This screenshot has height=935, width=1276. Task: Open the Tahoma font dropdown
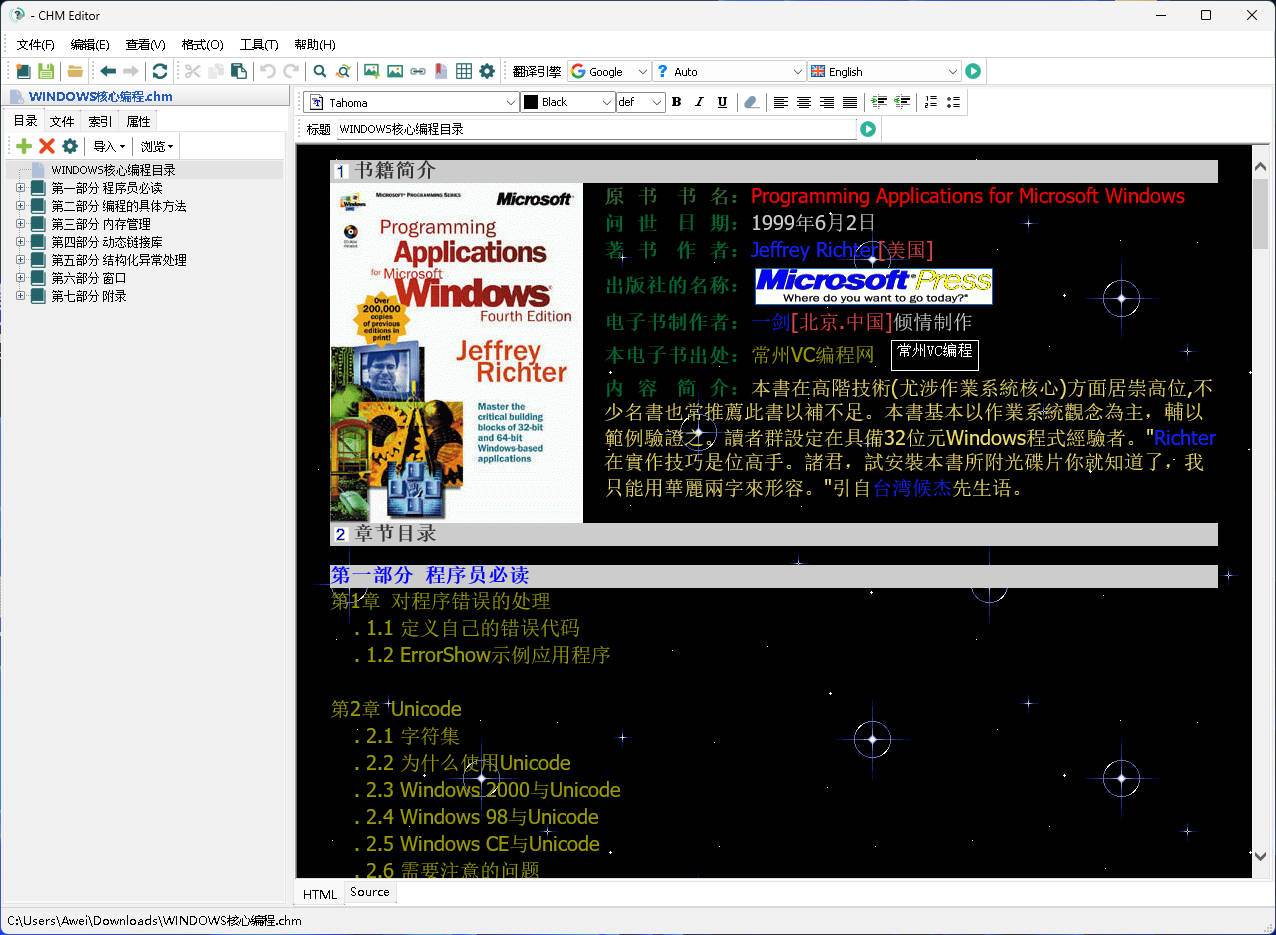(411, 102)
